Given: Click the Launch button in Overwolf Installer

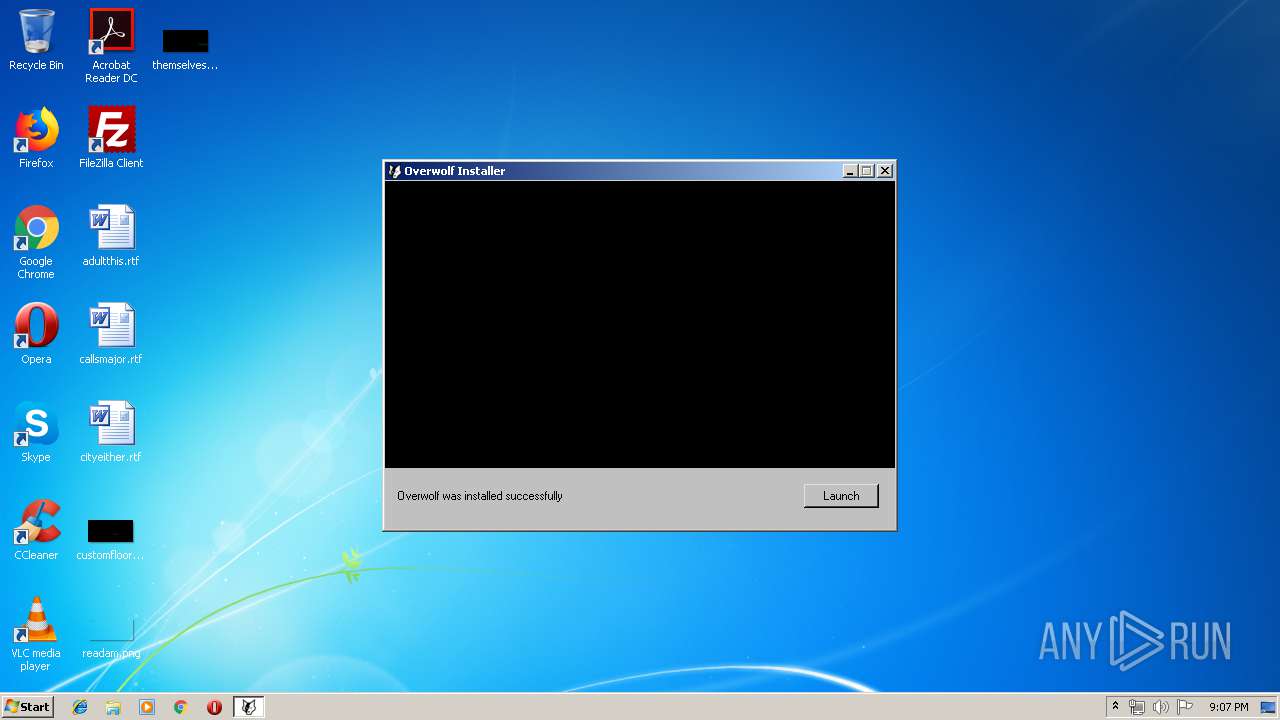Looking at the screenshot, I should point(841,496).
